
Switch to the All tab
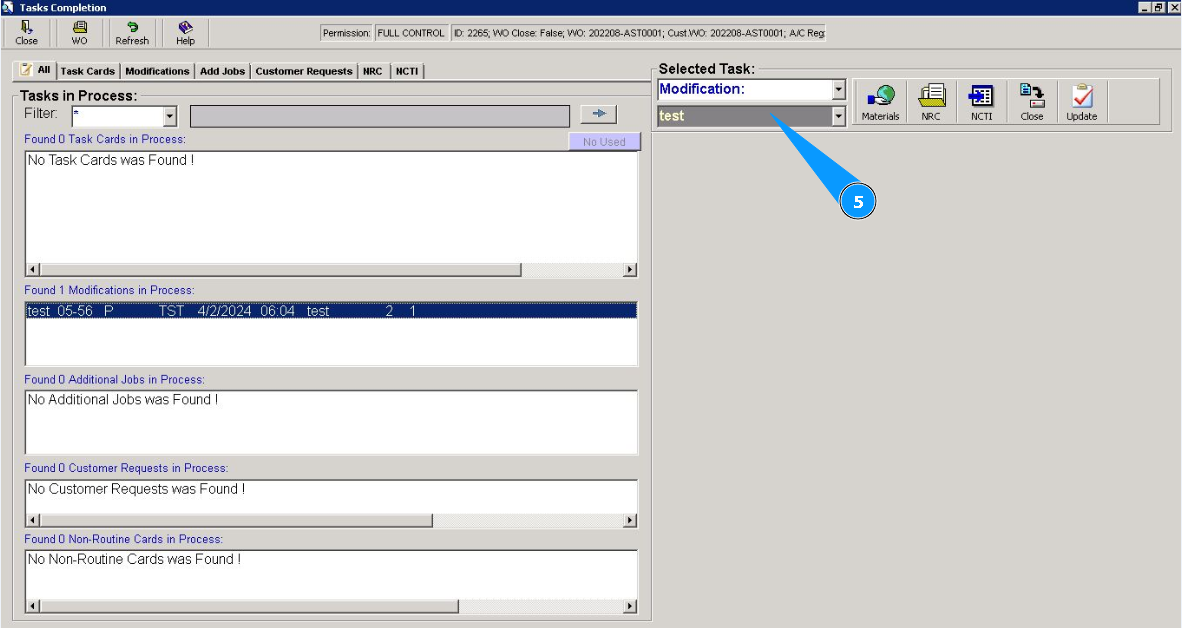(x=35, y=70)
